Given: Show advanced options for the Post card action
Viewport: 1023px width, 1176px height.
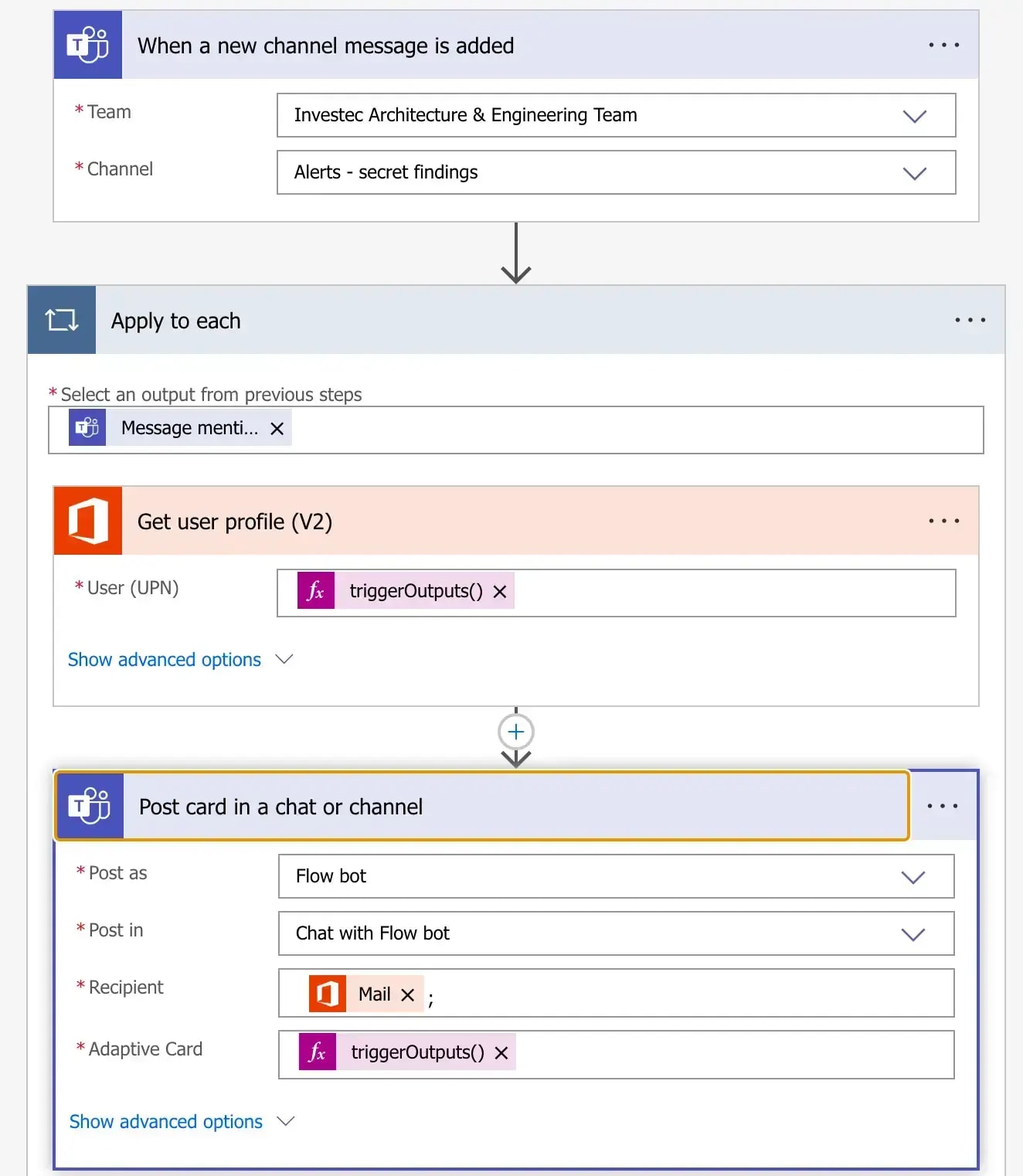Looking at the screenshot, I should 166,1122.
